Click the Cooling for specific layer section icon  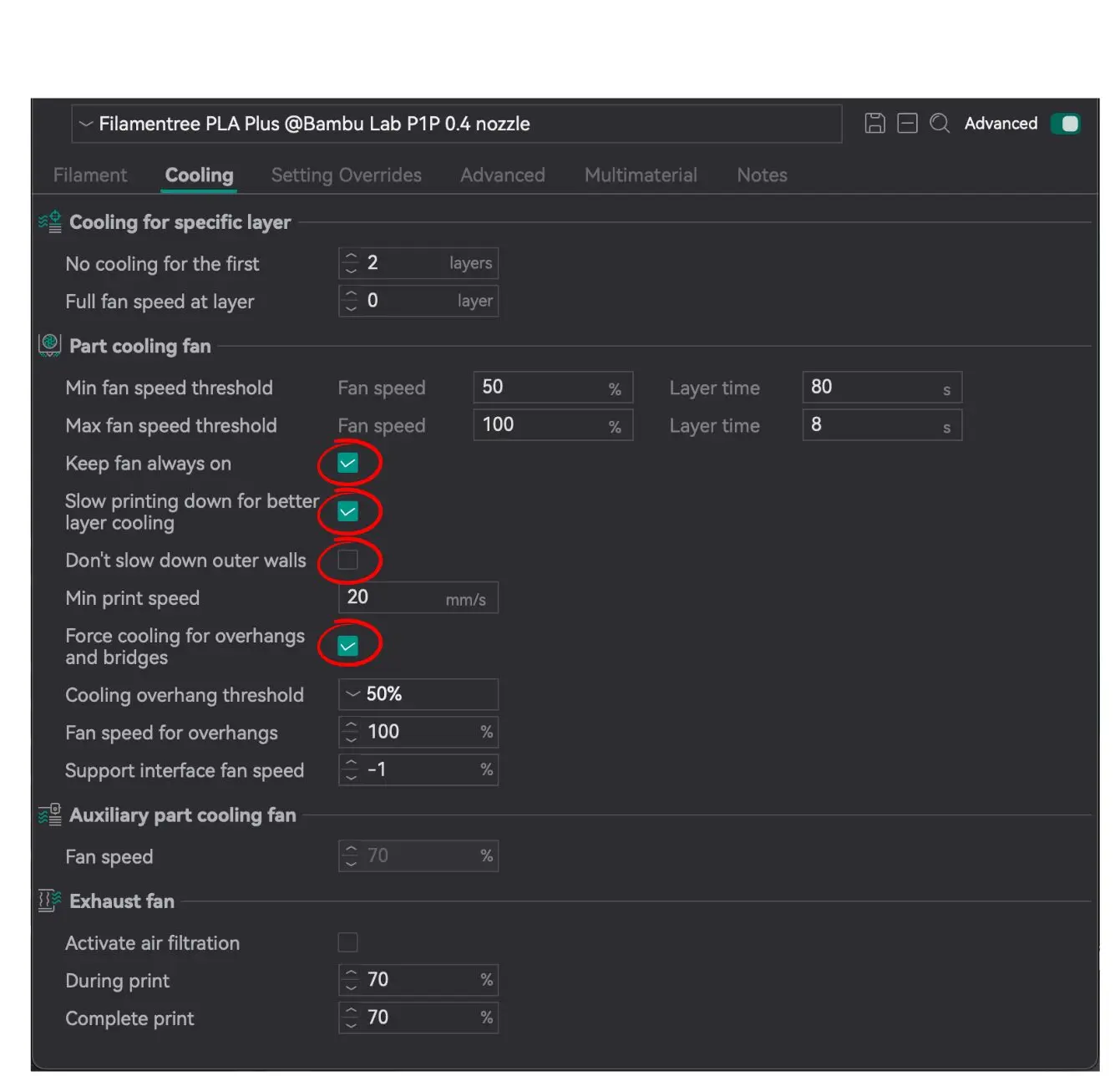50,222
